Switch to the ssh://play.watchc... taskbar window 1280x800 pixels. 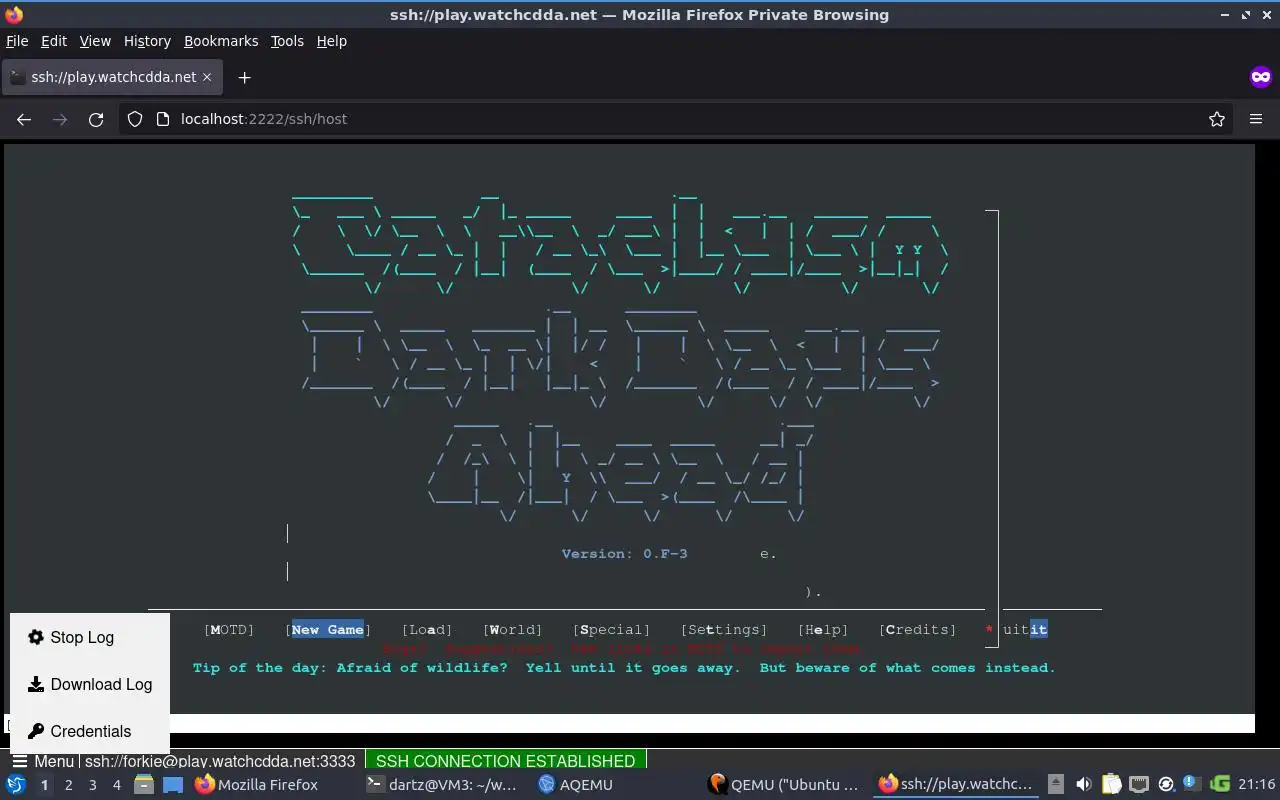pos(955,784)
